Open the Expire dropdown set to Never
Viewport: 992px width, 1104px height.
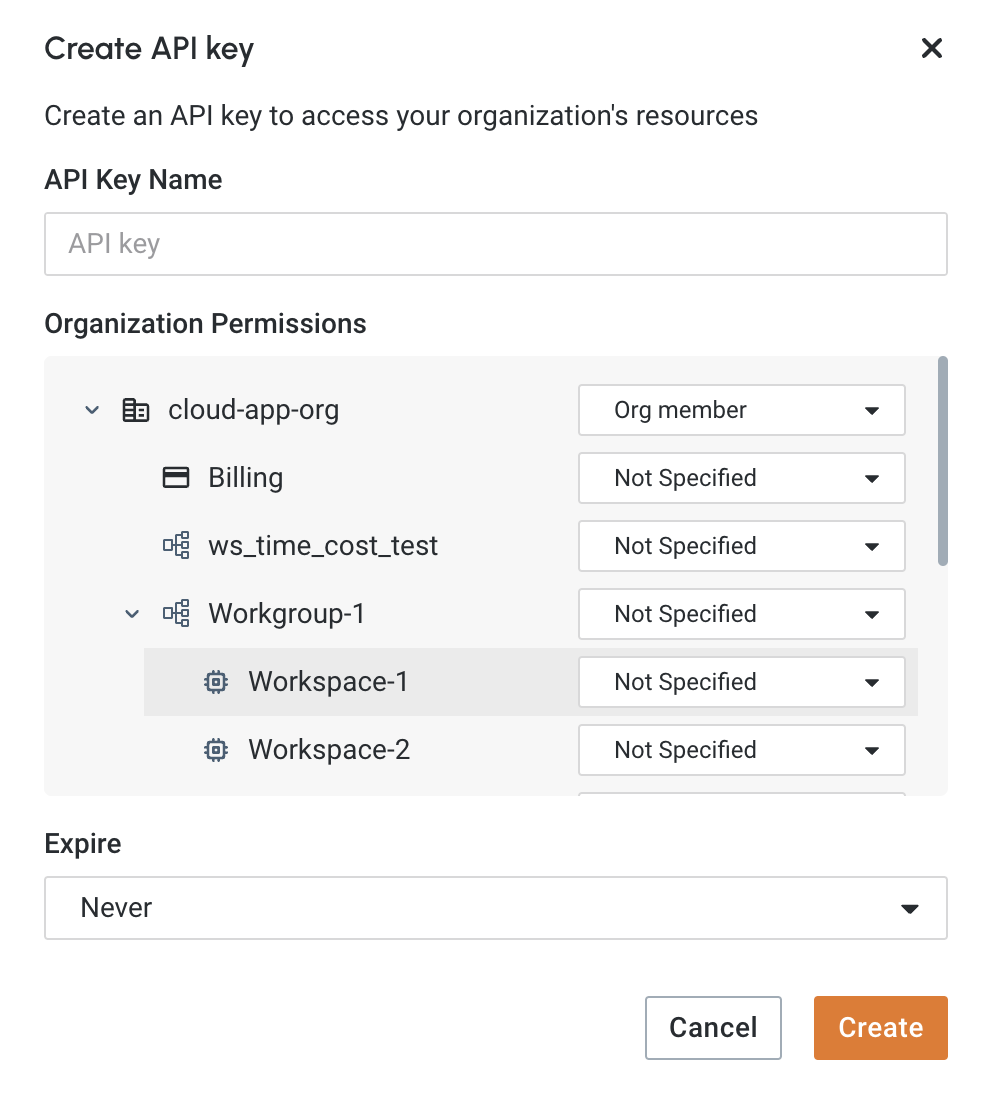tap(496, 907)
